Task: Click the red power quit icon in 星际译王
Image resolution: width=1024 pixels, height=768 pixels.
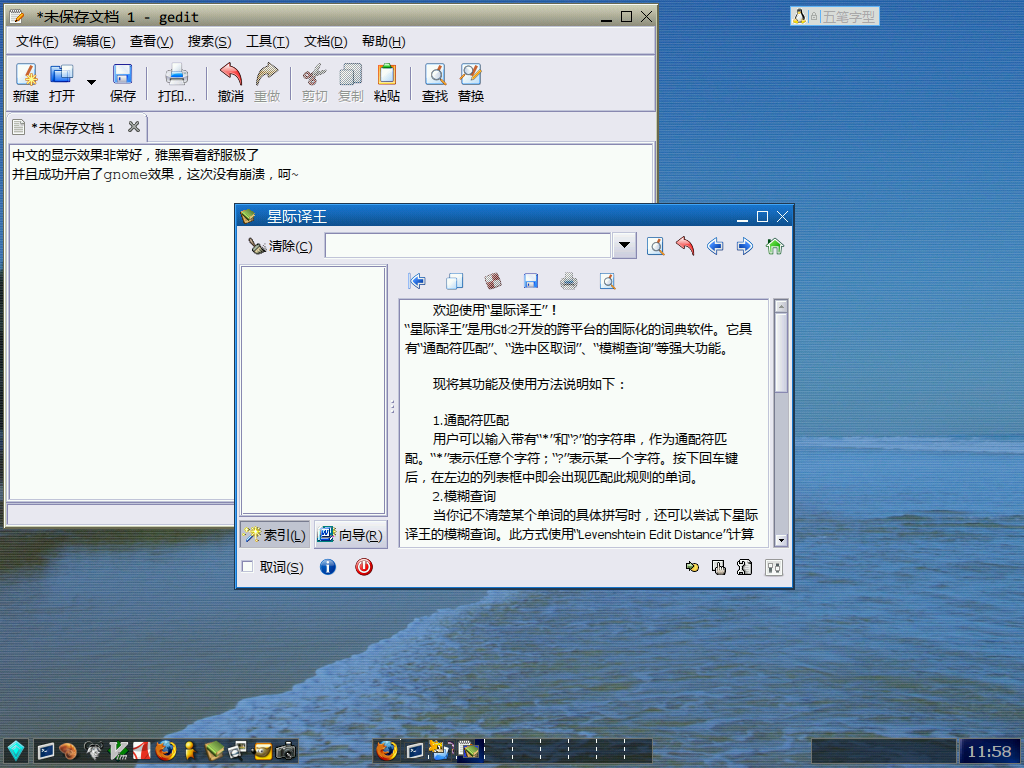Action: tap(364, 567)
